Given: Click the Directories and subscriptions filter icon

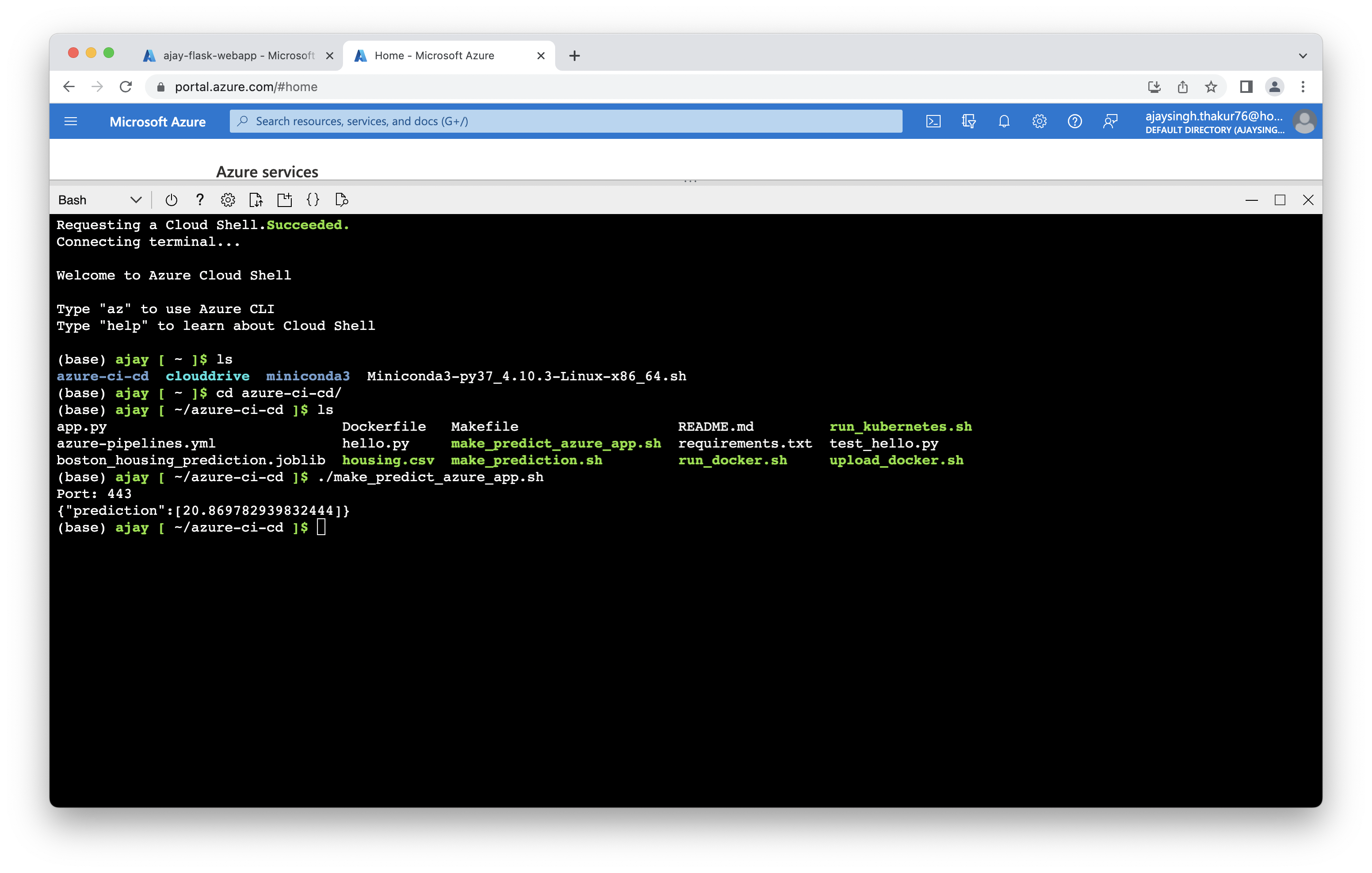Looking at the screenshot, I should point(968,122).
